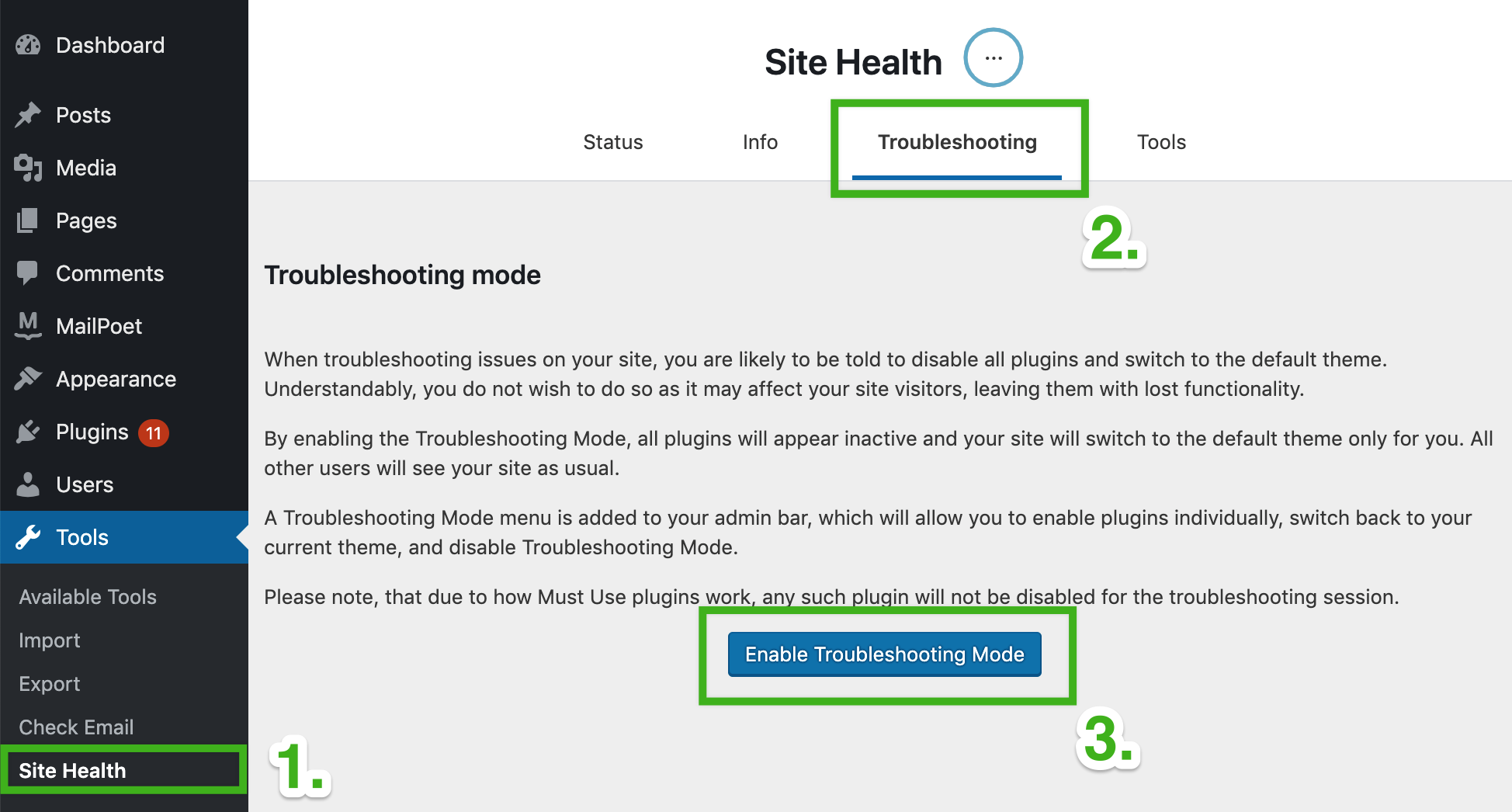Click the Comments speech bubble icon
The width and height of the screenshot is (1512, 812).
click(28, 273)
